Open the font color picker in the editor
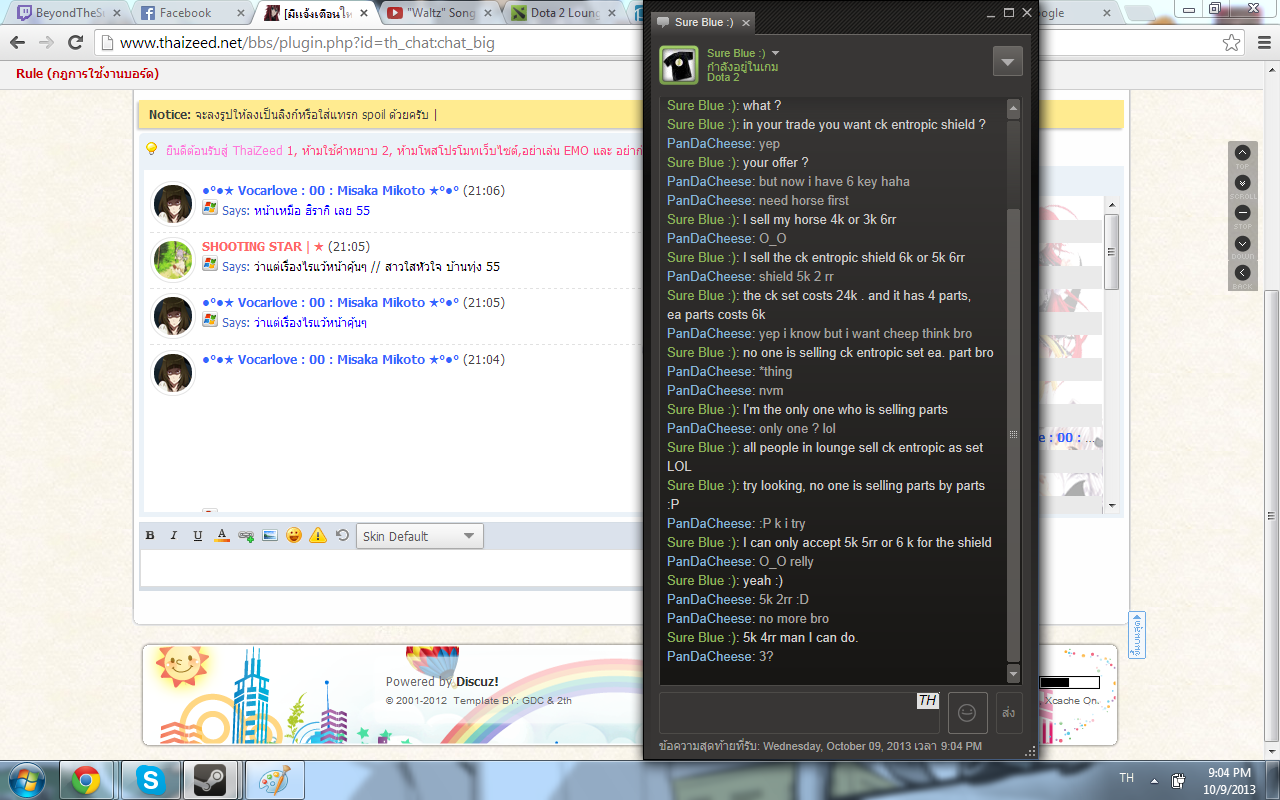This screenshot has width=1280, height=800. [x=222, y=536]
